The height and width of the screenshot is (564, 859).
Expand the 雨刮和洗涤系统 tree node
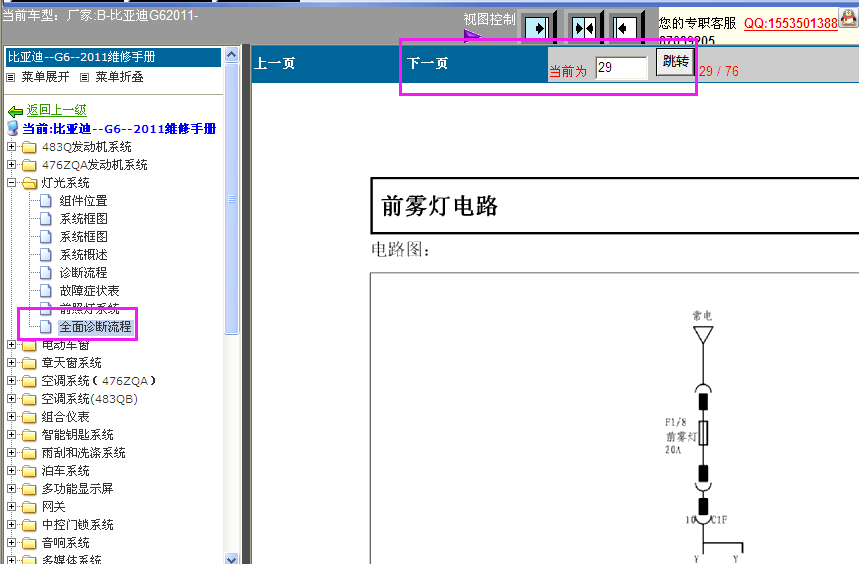12,452
